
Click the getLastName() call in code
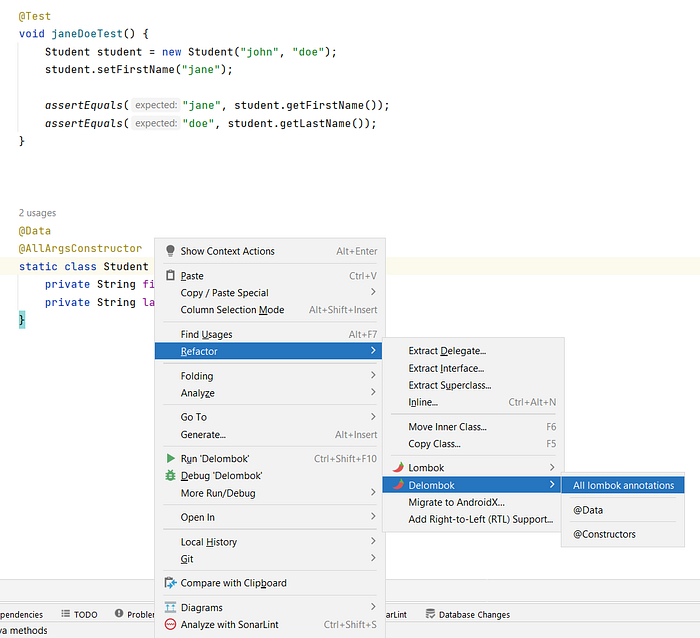(x=328, y=123)
